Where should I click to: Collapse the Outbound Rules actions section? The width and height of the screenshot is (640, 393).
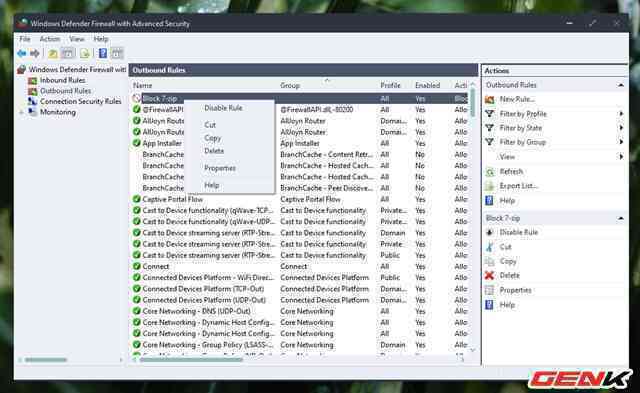coord(621,85)
